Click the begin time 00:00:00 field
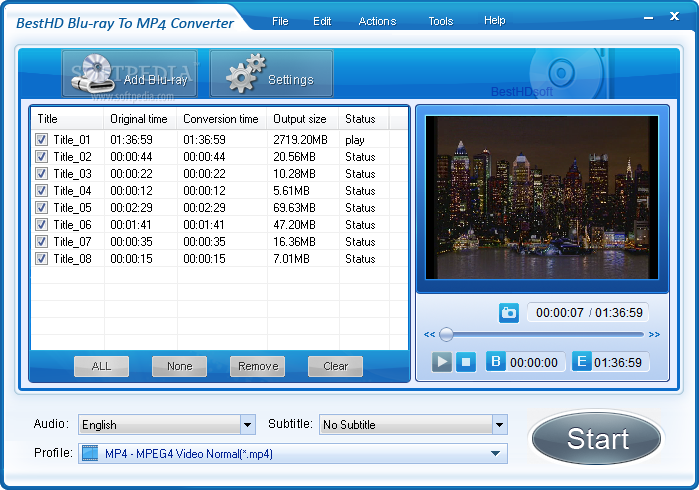Viewport: 699px width, 490px height. tap(534, 362)
